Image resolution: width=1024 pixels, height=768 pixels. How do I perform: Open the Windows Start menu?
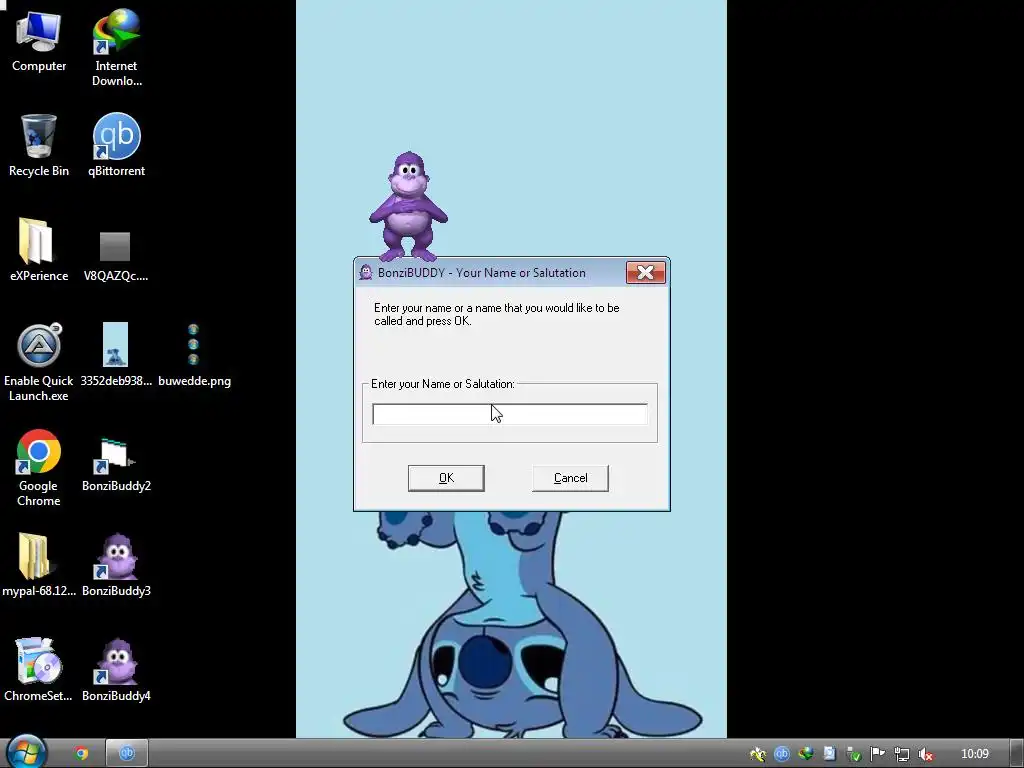coord(26,752)
